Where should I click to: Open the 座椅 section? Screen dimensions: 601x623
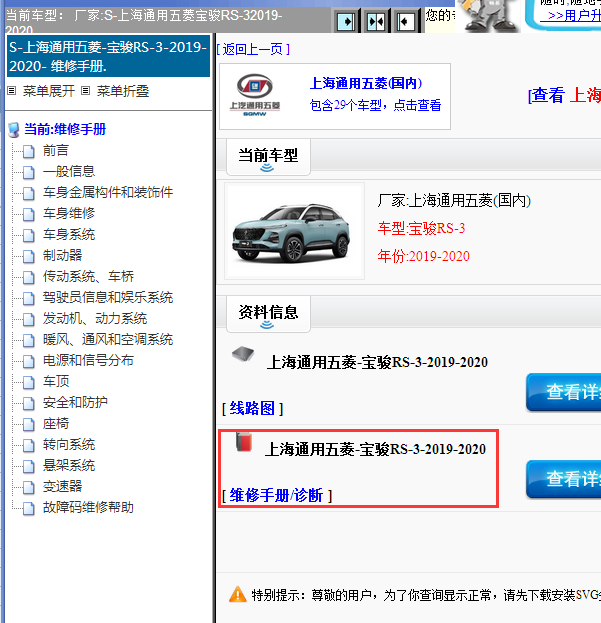tap(56, 424)
